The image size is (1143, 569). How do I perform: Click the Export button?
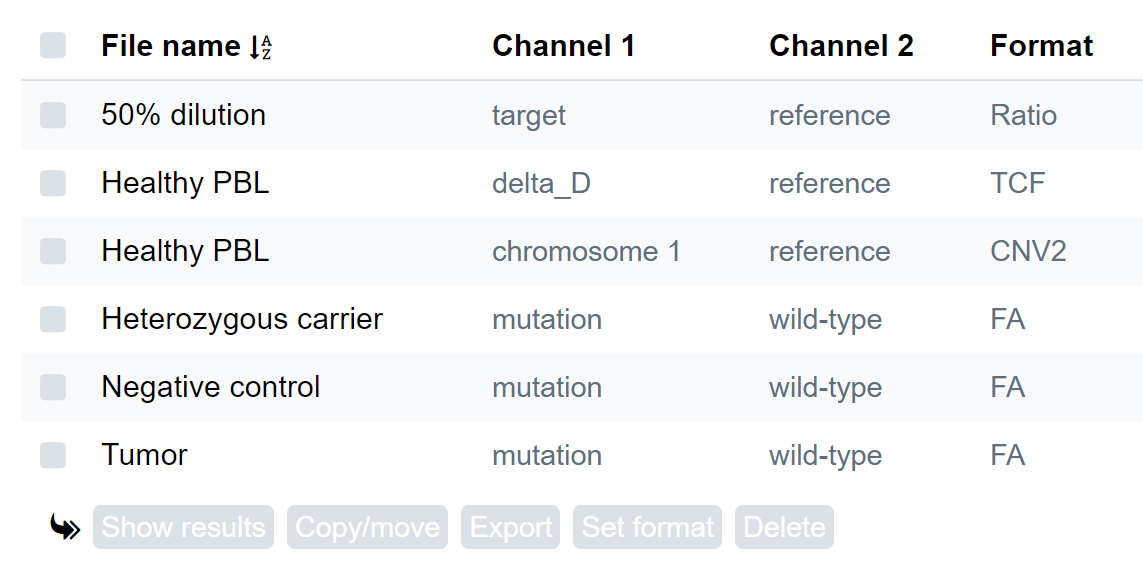click(x=510, y=527)
